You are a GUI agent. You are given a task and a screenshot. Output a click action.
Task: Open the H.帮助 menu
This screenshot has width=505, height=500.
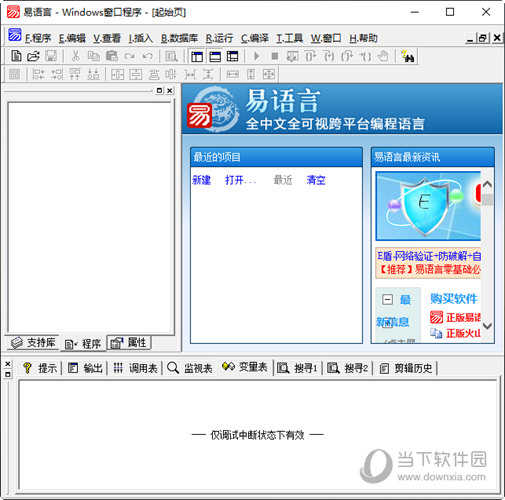(363, 38)
